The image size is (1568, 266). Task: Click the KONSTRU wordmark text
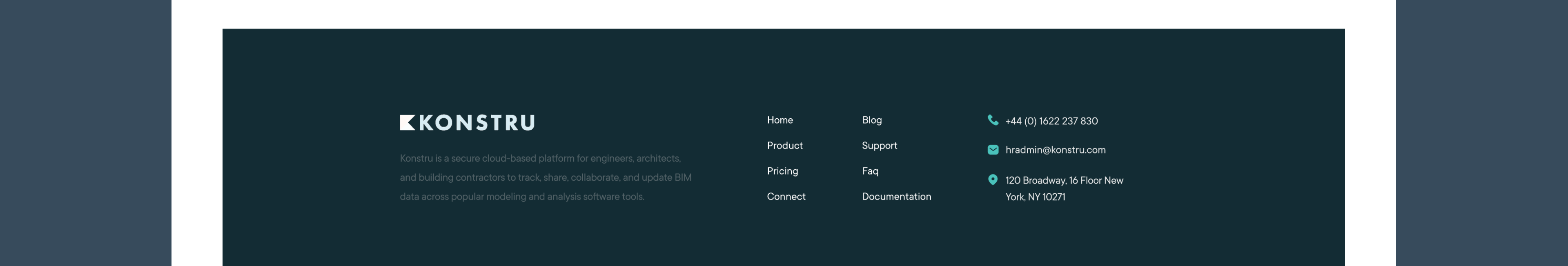coord(477,123)
